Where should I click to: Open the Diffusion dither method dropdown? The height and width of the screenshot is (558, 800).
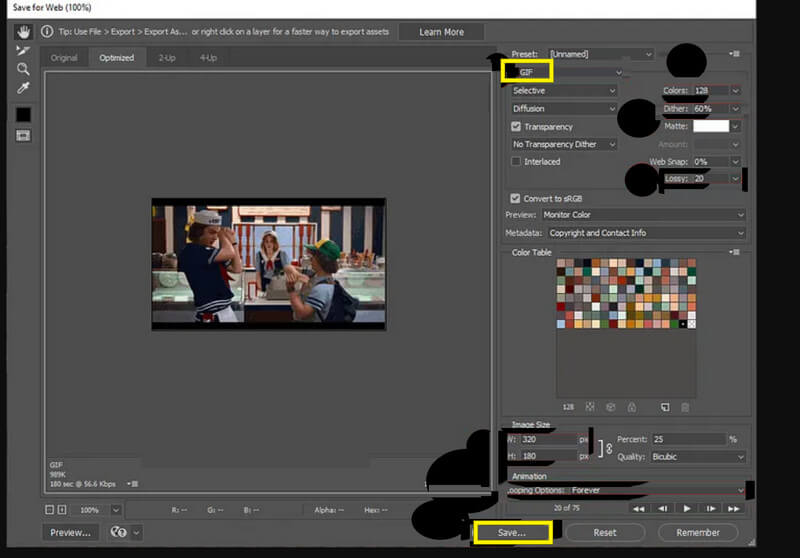[564, 108]
